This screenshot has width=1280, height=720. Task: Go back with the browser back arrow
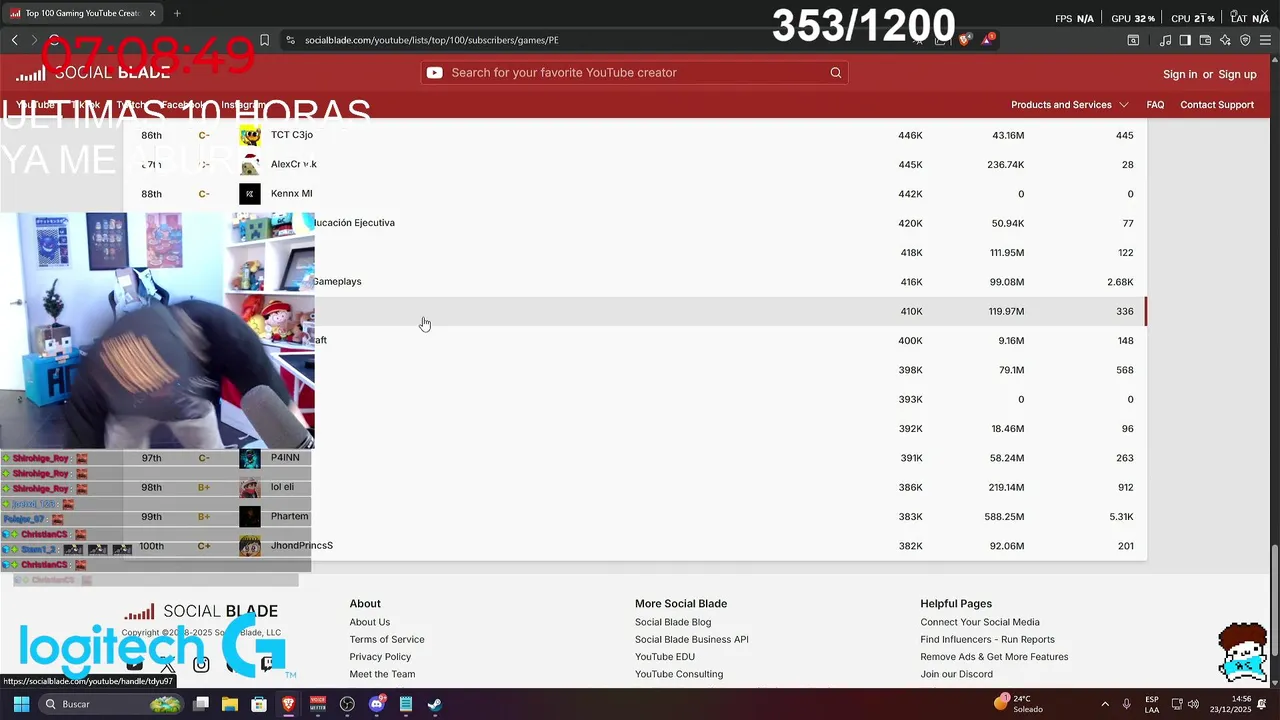tap(14, 40)
